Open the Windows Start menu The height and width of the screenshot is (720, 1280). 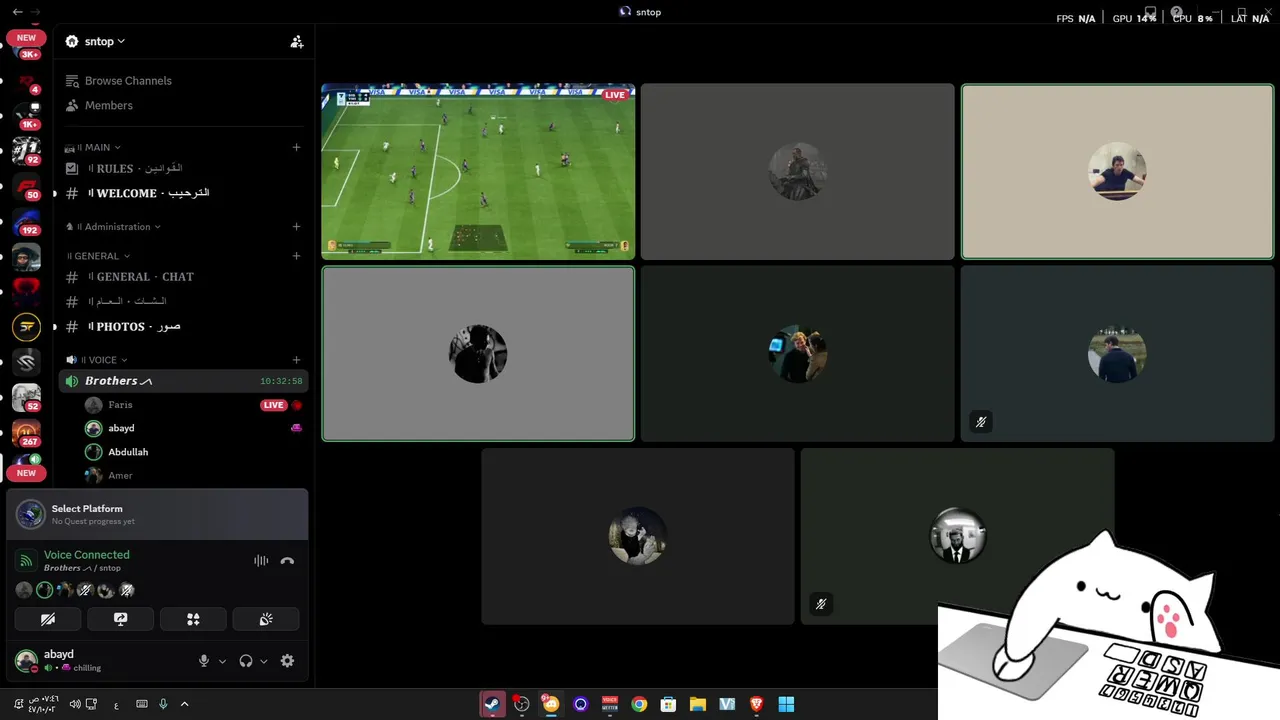pyautogui.click(x=786, y=704)
